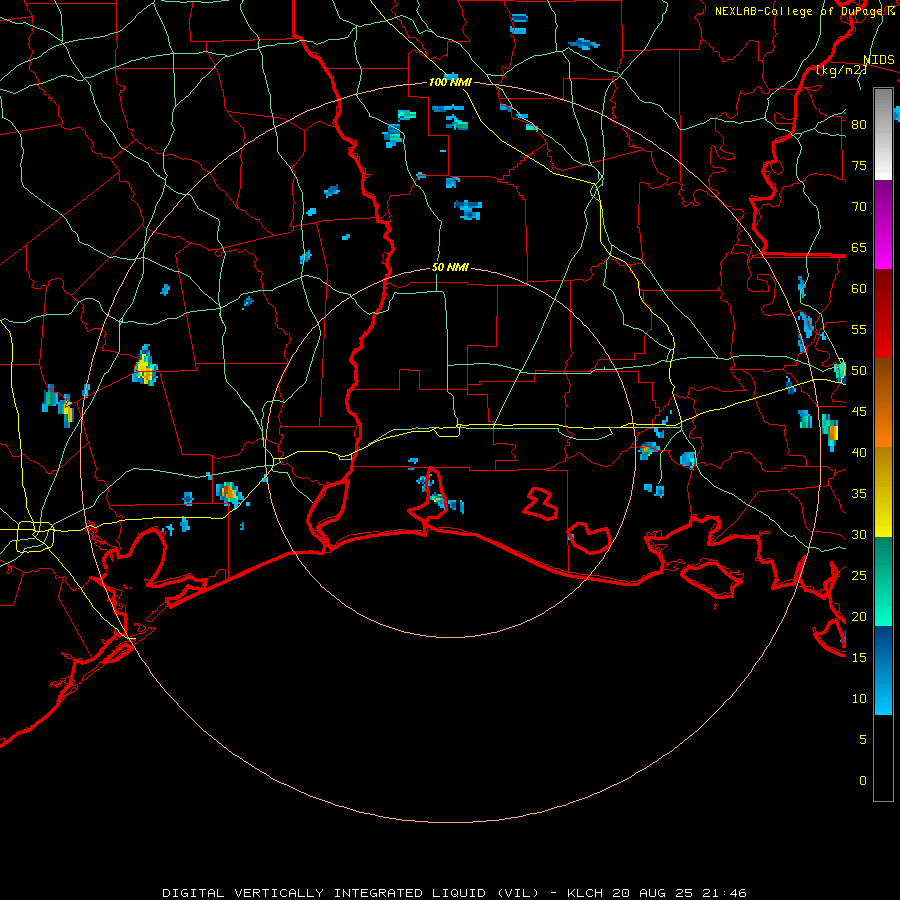Click the scale value 45

coord(859,412)
